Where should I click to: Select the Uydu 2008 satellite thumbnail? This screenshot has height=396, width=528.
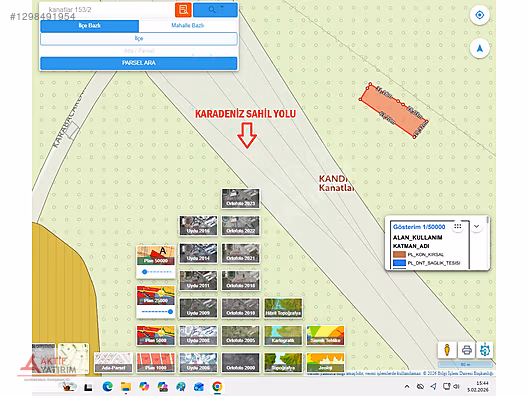pos(198,335)
